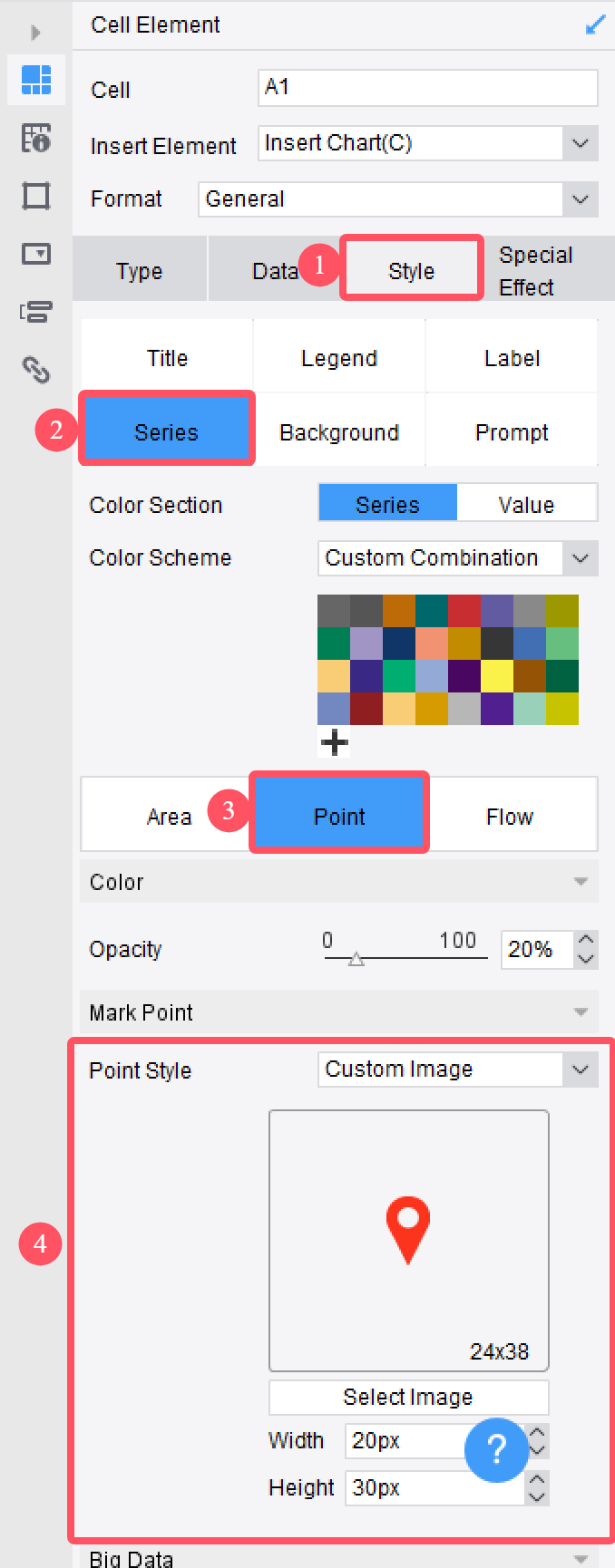Open the Widget Settings icon in sidebar

[x=36, y=254]
